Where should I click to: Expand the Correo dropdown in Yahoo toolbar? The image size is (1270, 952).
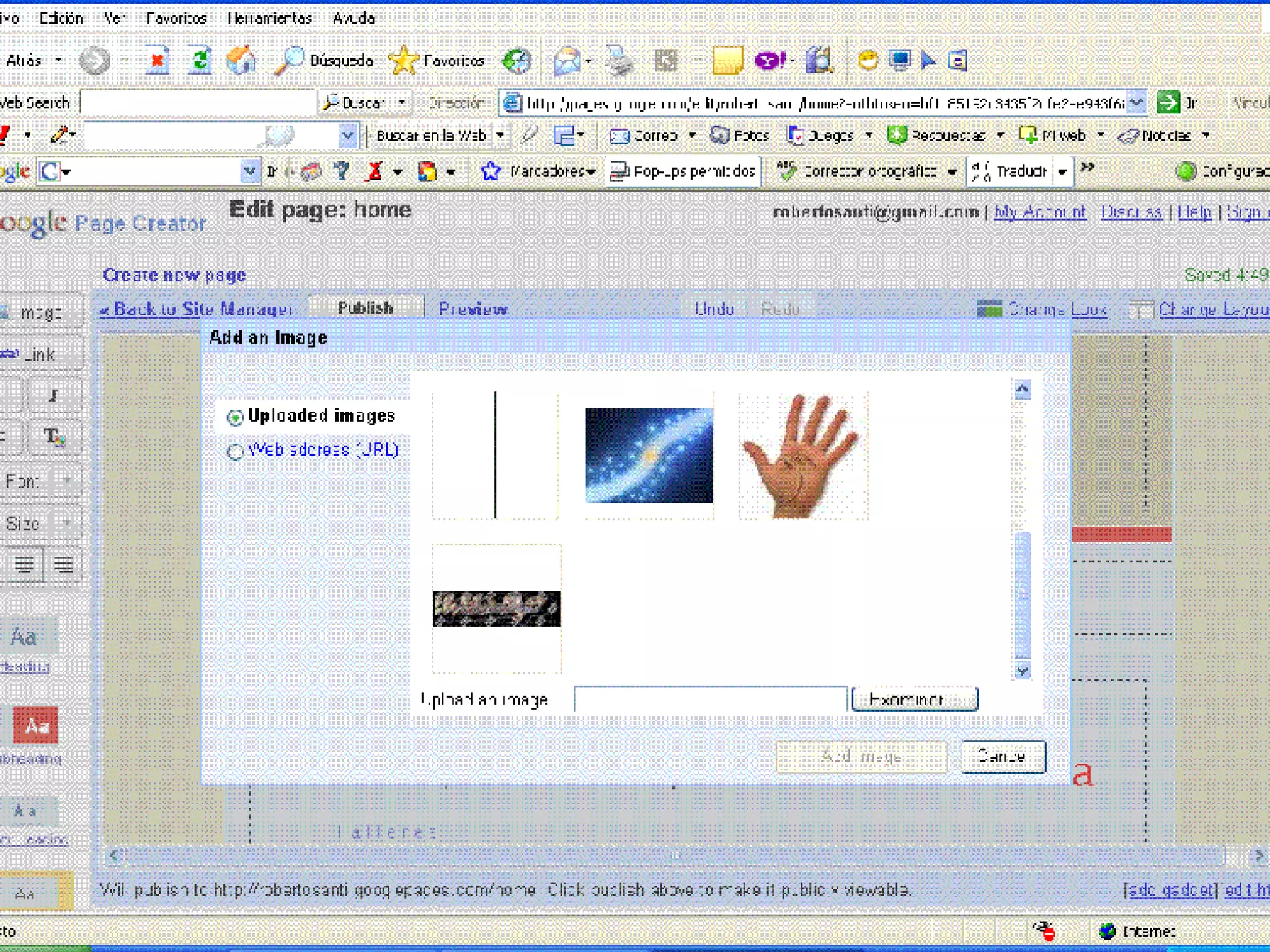point(691,135)
